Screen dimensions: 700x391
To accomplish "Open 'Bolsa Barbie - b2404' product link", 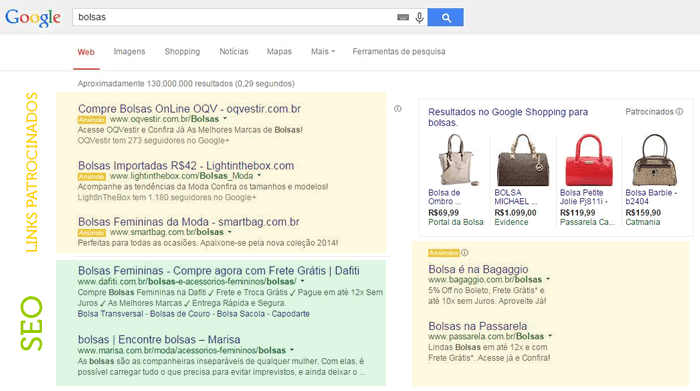I will [651, 197].
